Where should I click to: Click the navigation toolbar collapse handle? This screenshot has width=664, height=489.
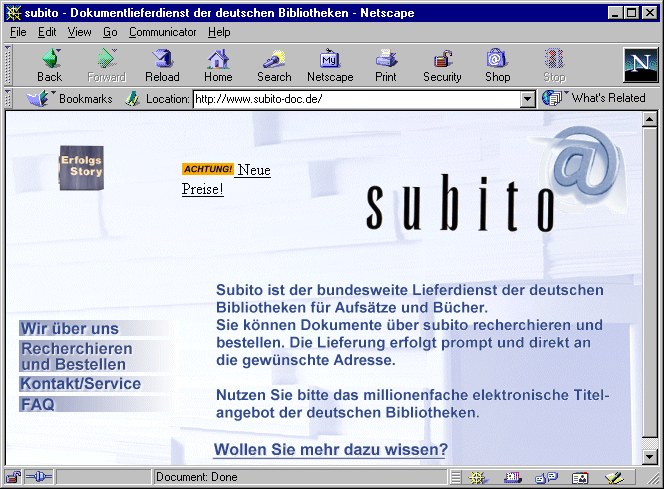pyautogui.click(x=8, y=65)
